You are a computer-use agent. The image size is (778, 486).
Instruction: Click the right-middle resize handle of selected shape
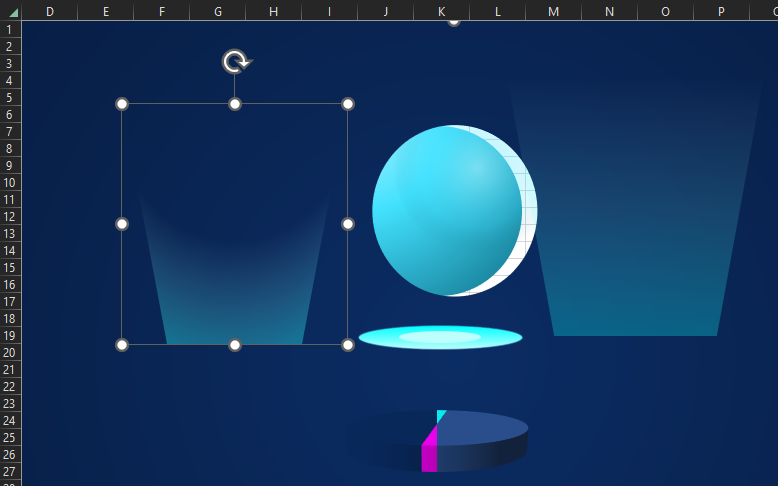[x=348, y=224]
